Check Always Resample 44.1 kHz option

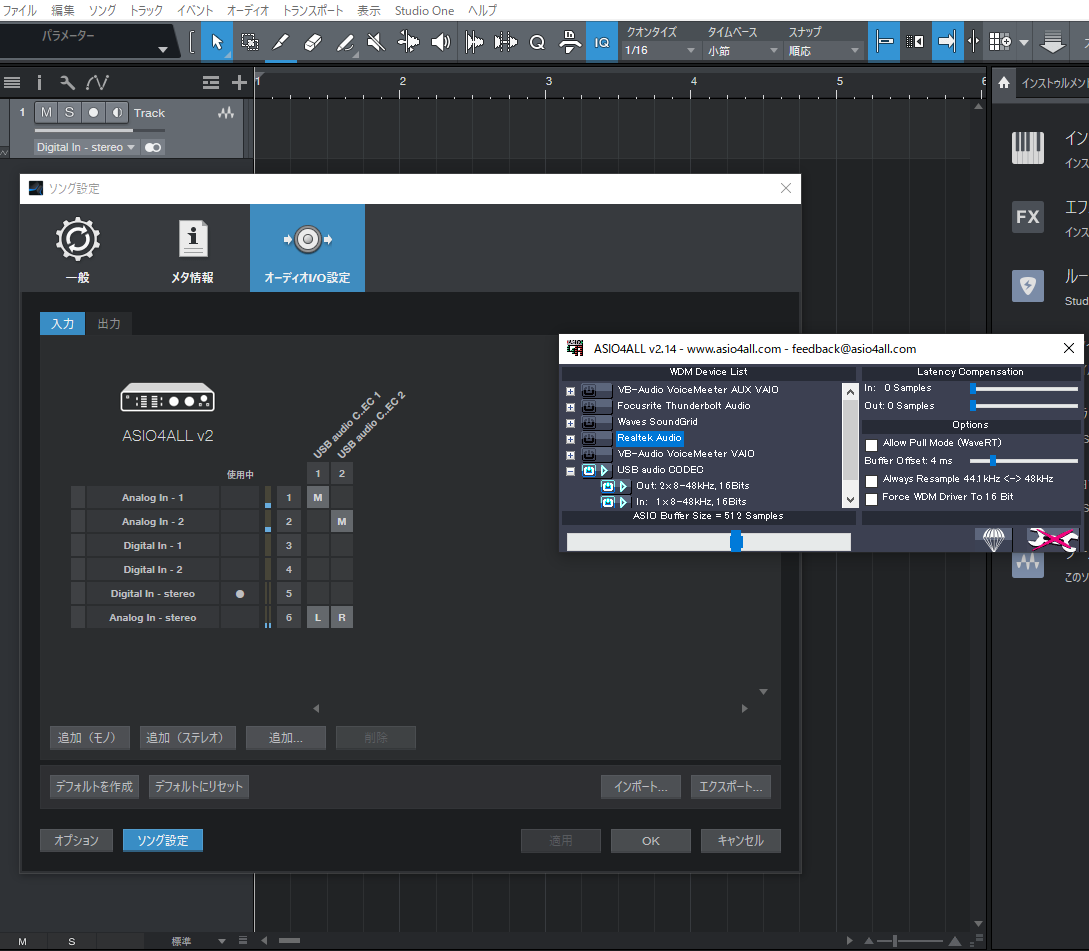coord(871,481)
